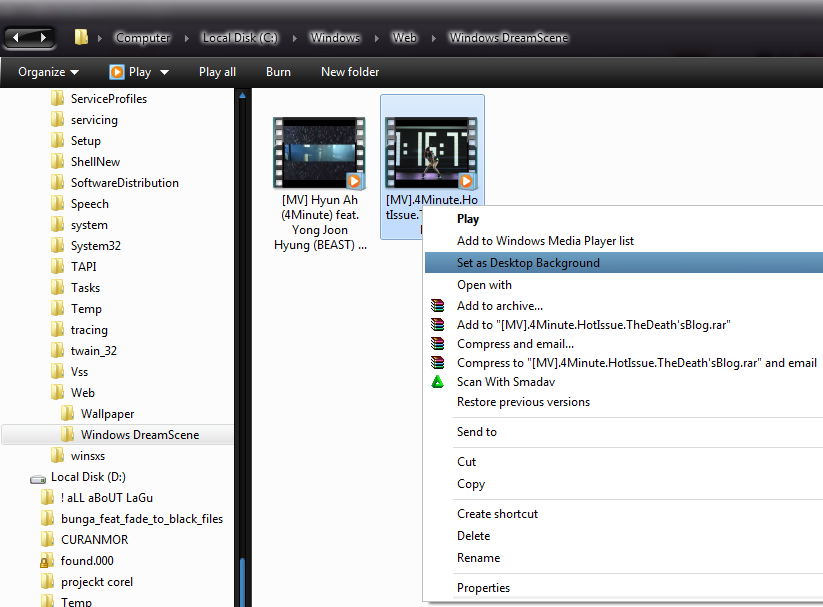Click the Play all toolbar button

pos(217,72)
